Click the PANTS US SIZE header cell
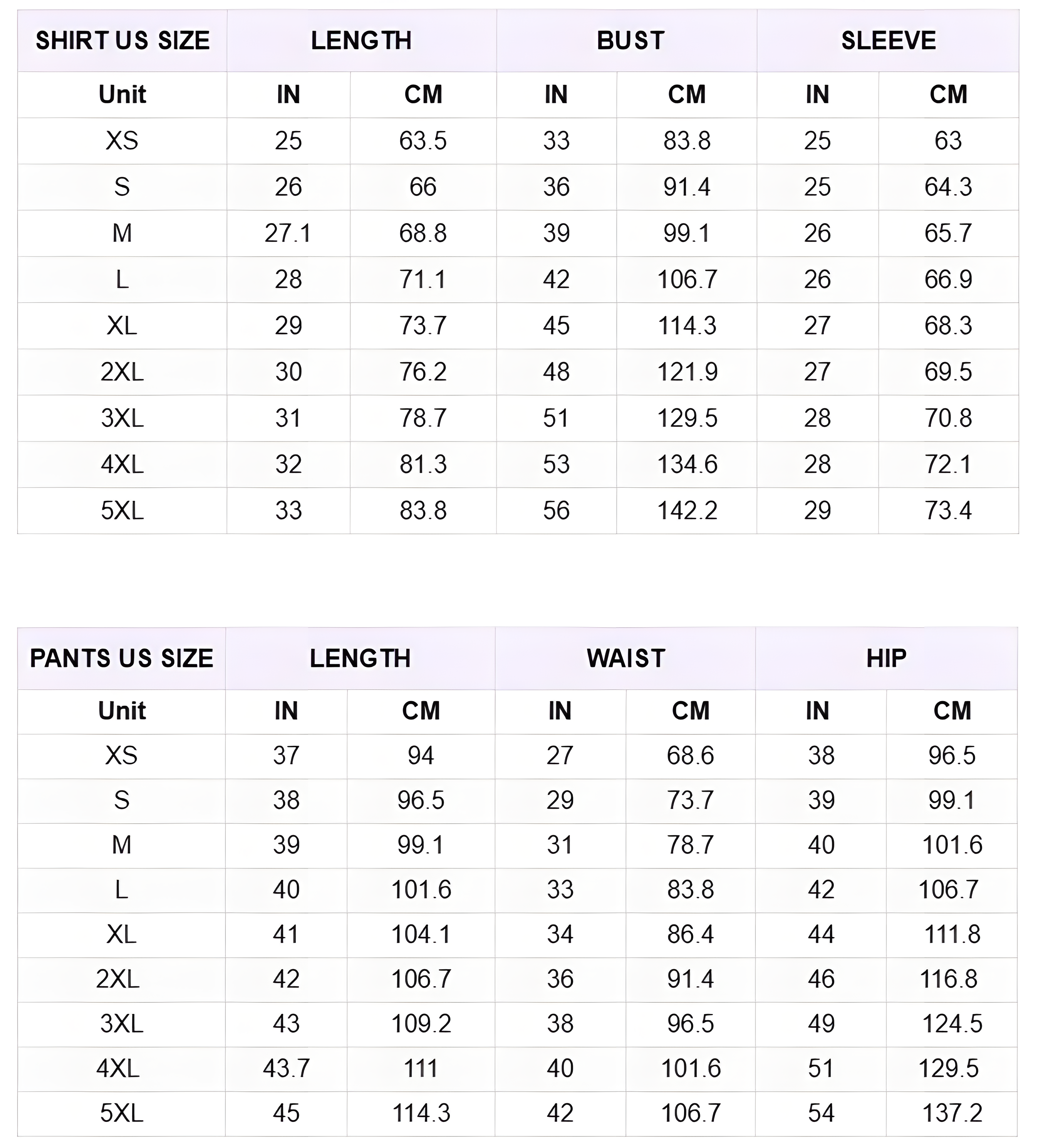1043x1148 pixels. tap(121, 658)
